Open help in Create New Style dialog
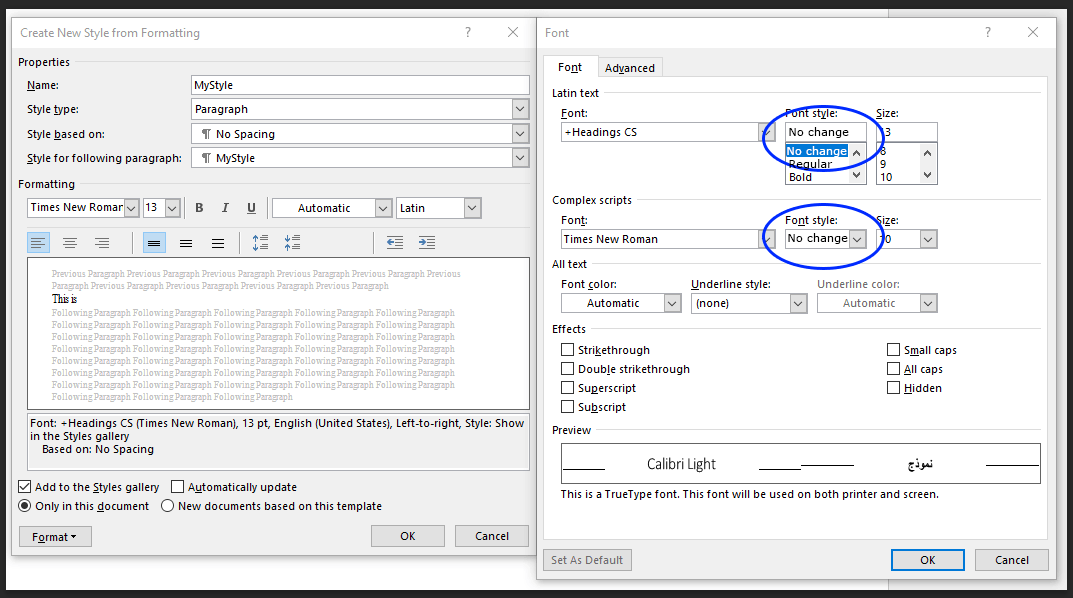 467,32
